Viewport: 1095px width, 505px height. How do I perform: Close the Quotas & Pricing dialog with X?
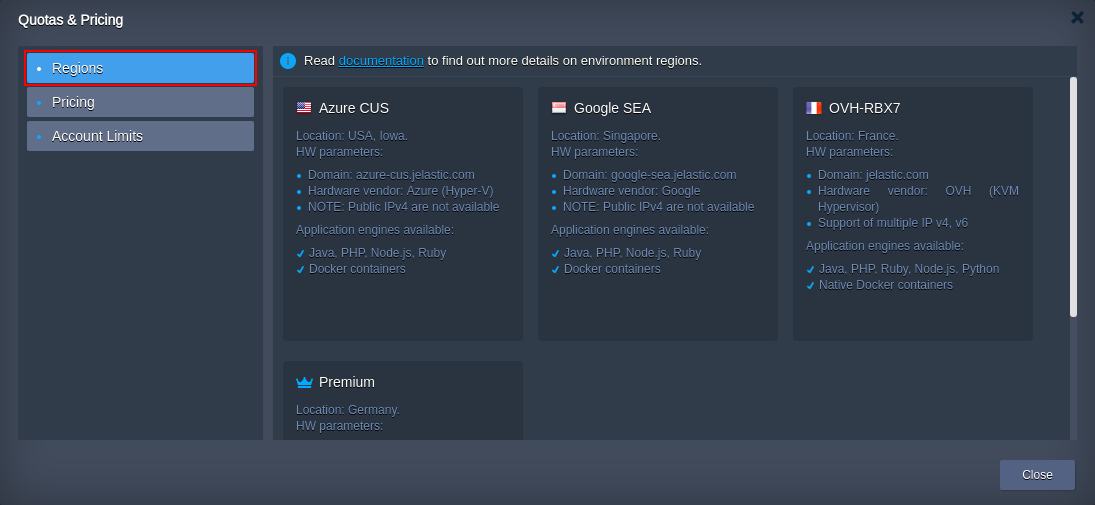tap(1077, 18)
